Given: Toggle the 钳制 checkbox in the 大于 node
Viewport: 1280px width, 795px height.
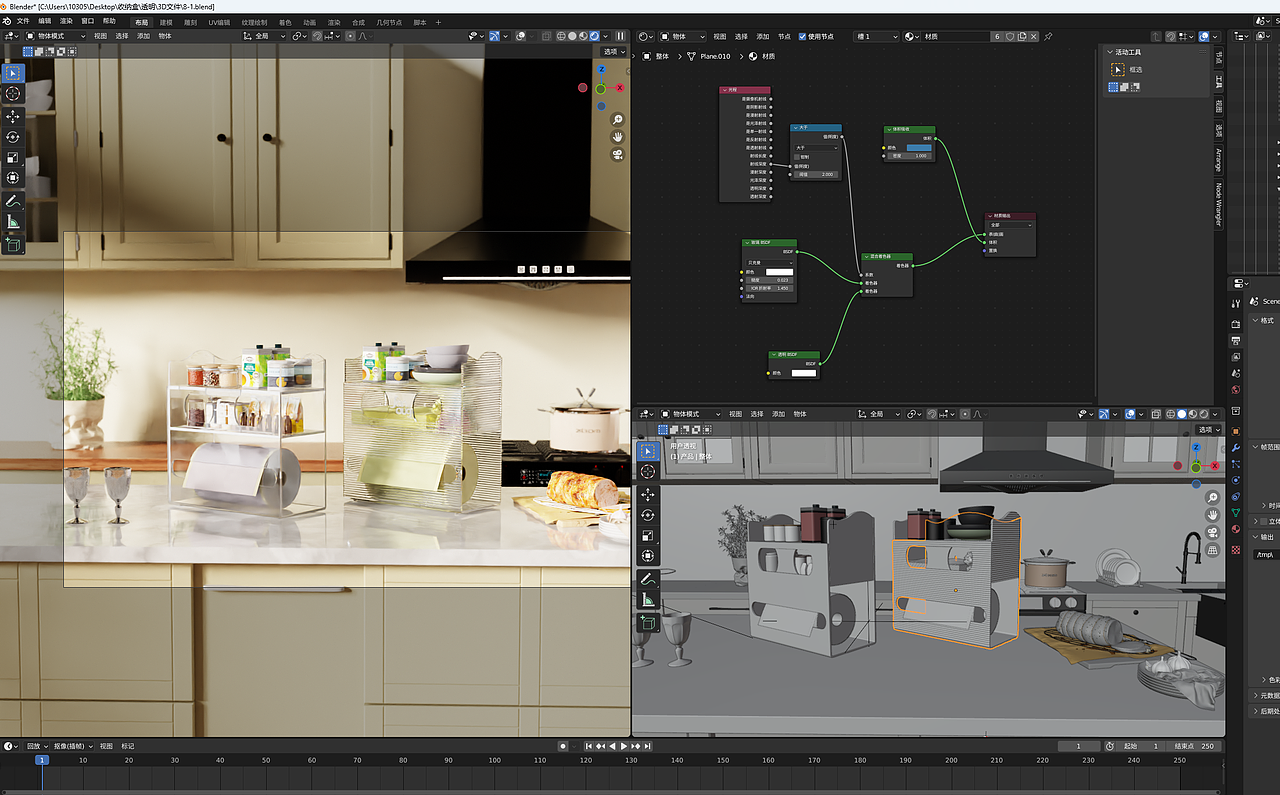Looking at the screenshot, I should click(x=797, y=156).
